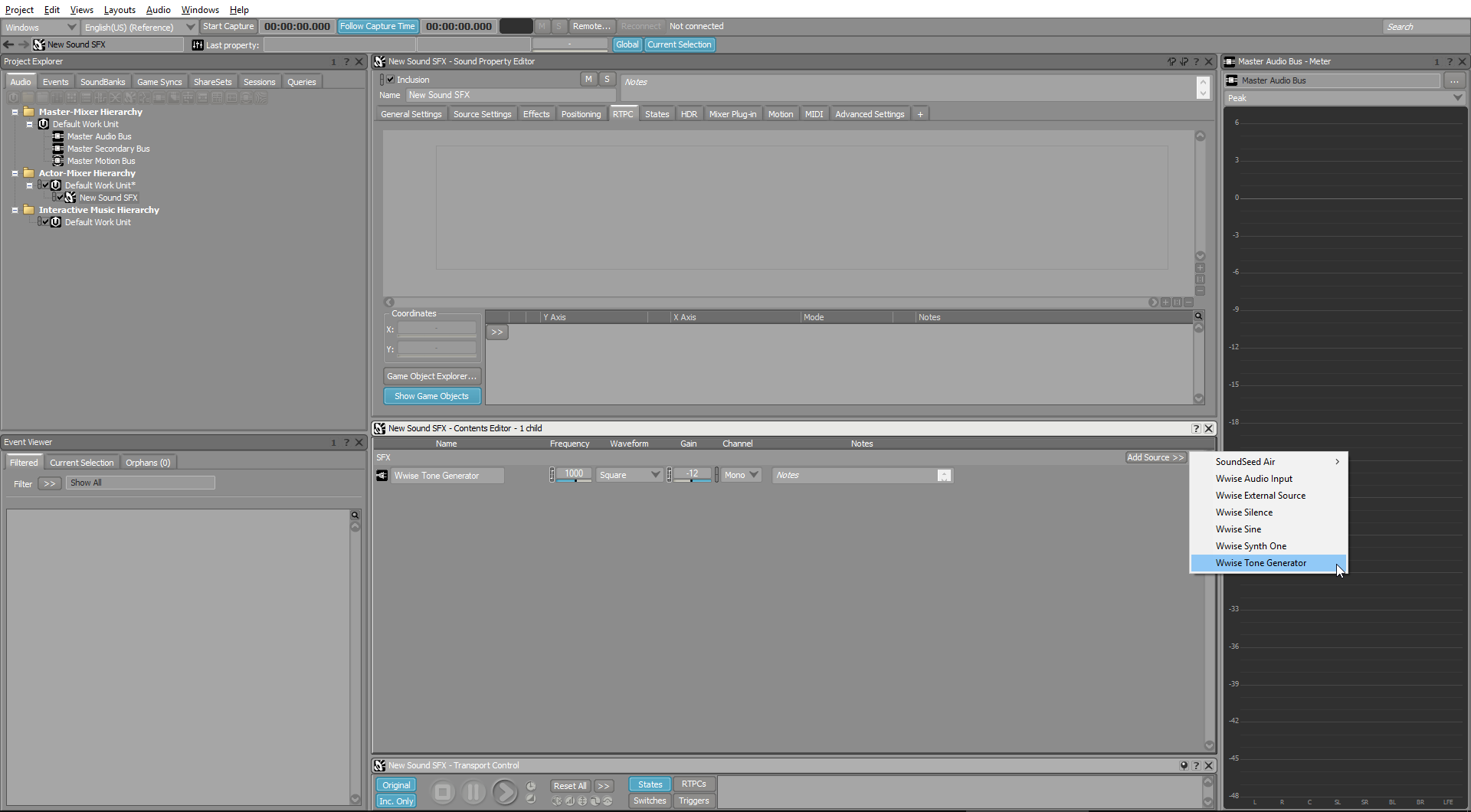The width and height of the screenshot is (1471, 812).
Task: Toggle the Original button in Transport Control
Action: point(396,785)
